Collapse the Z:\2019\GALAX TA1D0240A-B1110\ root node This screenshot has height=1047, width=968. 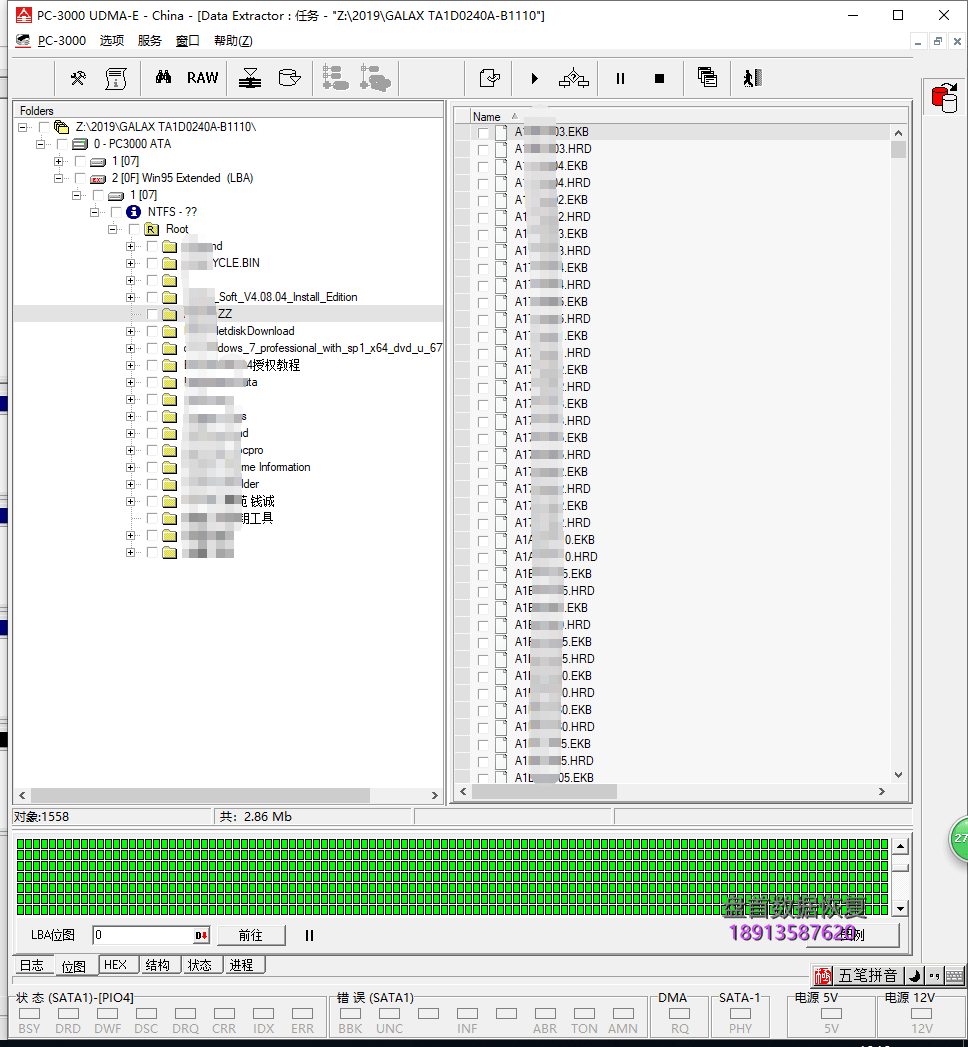pos(23,127)
